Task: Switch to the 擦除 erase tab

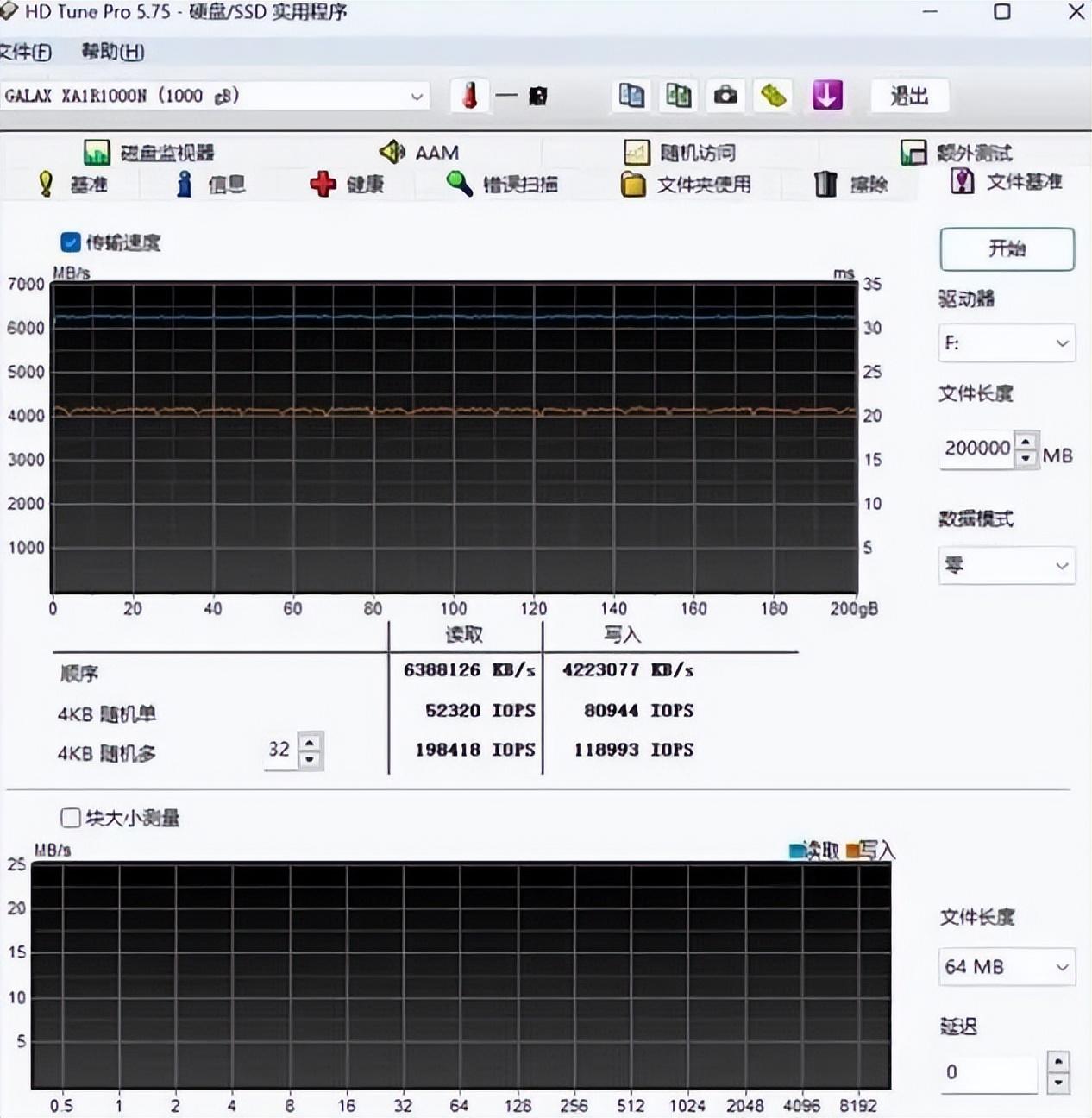Action: 850,184
